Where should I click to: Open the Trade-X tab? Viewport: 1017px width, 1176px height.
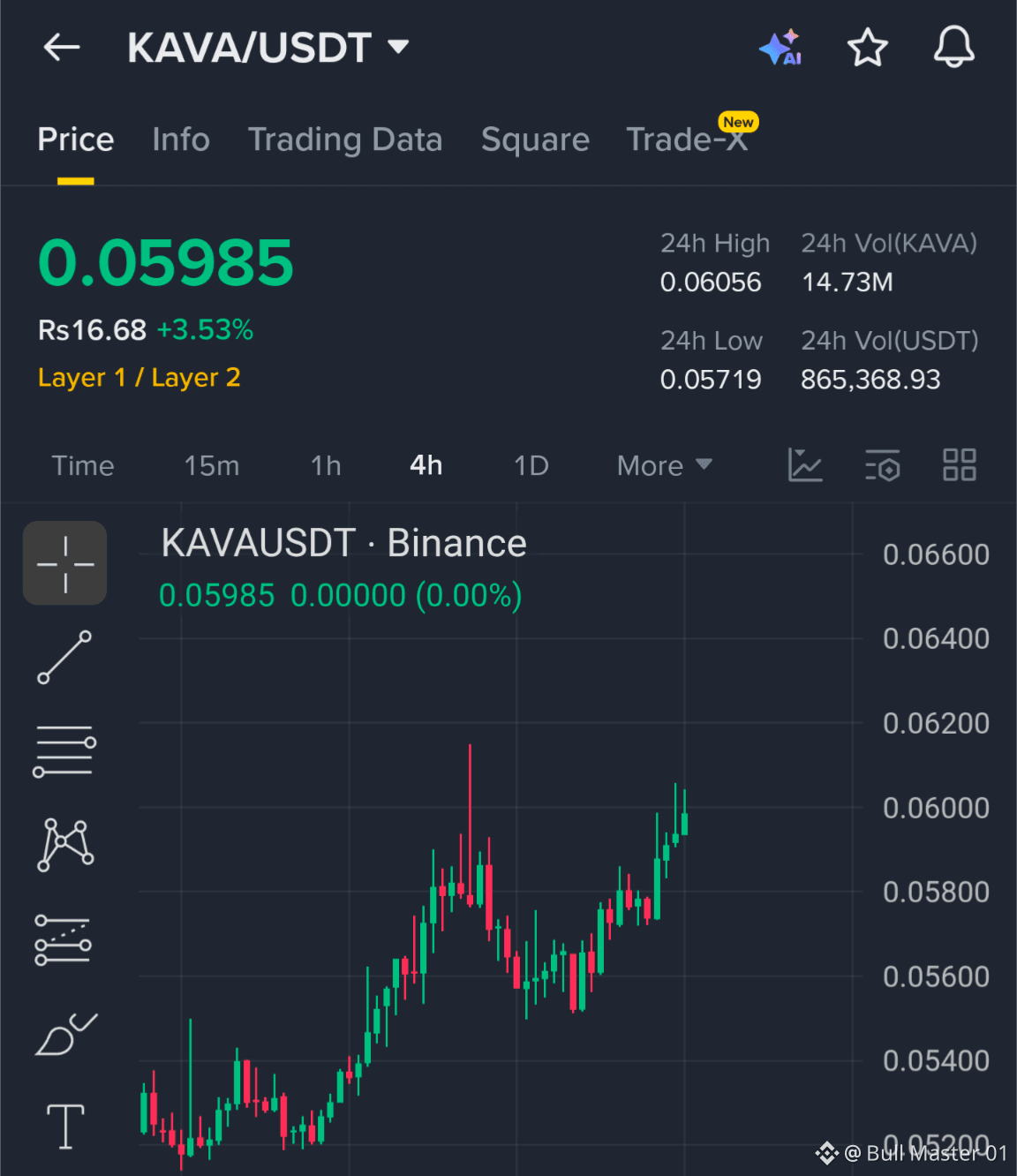687,139
